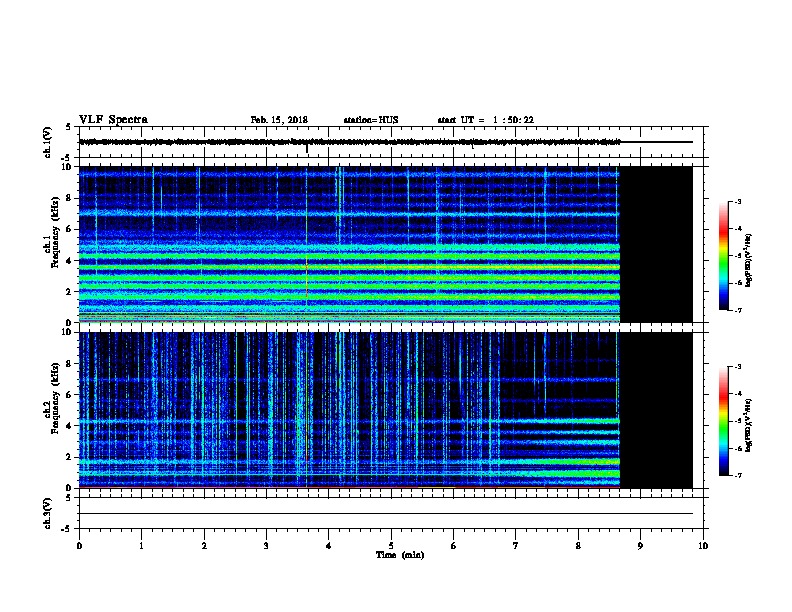
Task: Click time axis tick label "5"
Action: pyautogui.click(x=391, y=546)
